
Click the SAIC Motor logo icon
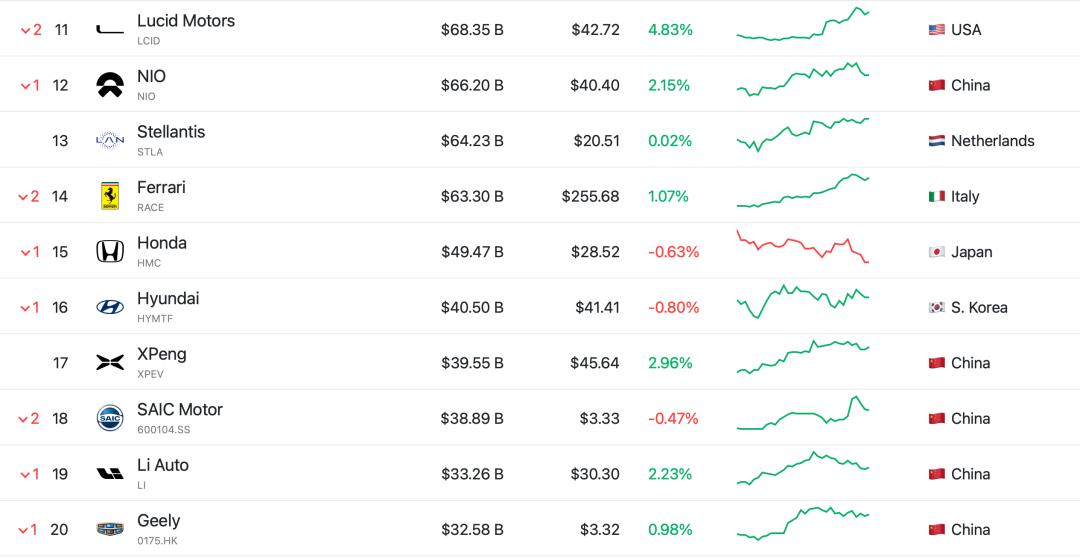point(110,418)
